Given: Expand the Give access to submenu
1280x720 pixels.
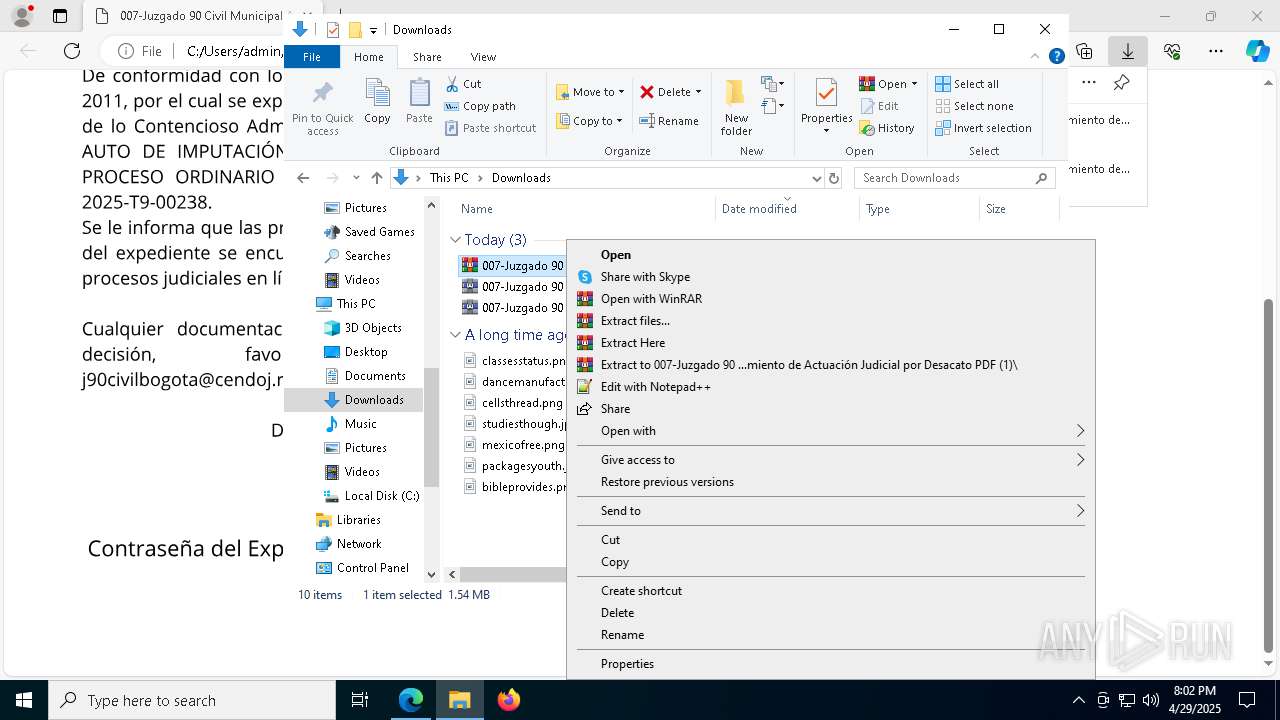Looking at the screenshot, I should coord(831,460).
